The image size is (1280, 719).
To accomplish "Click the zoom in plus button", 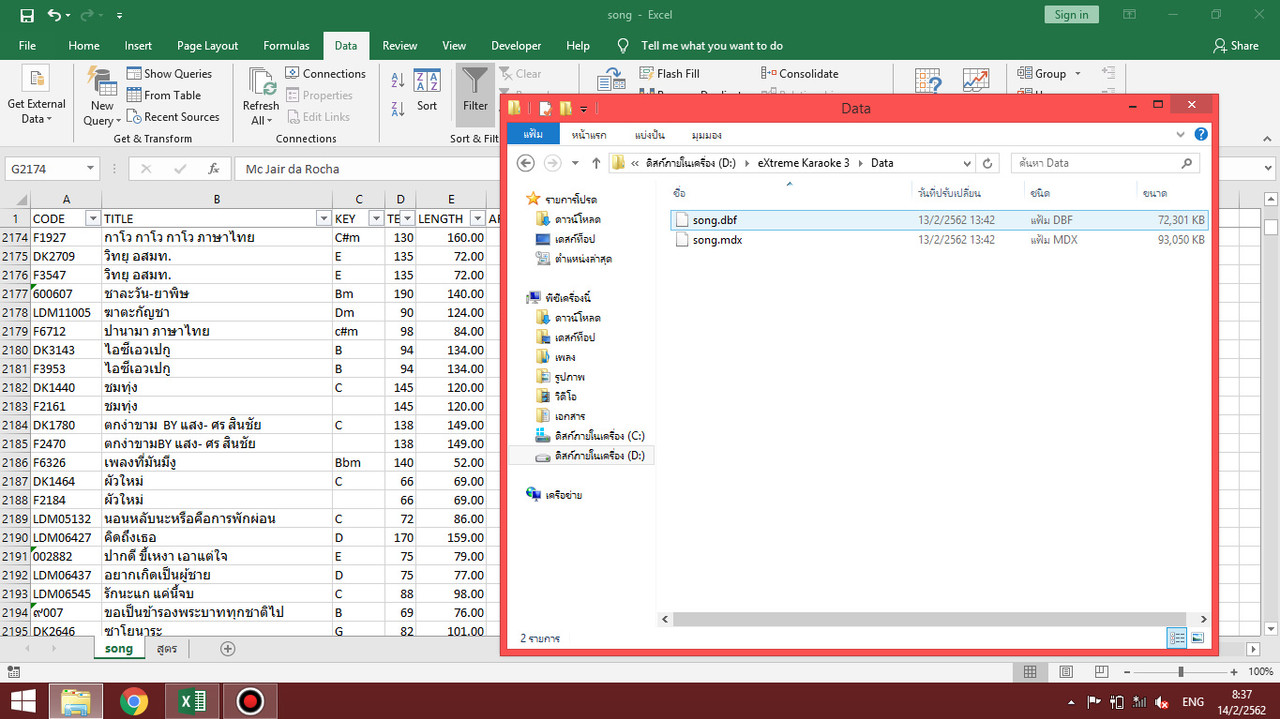I will [x=1234, y=672].
